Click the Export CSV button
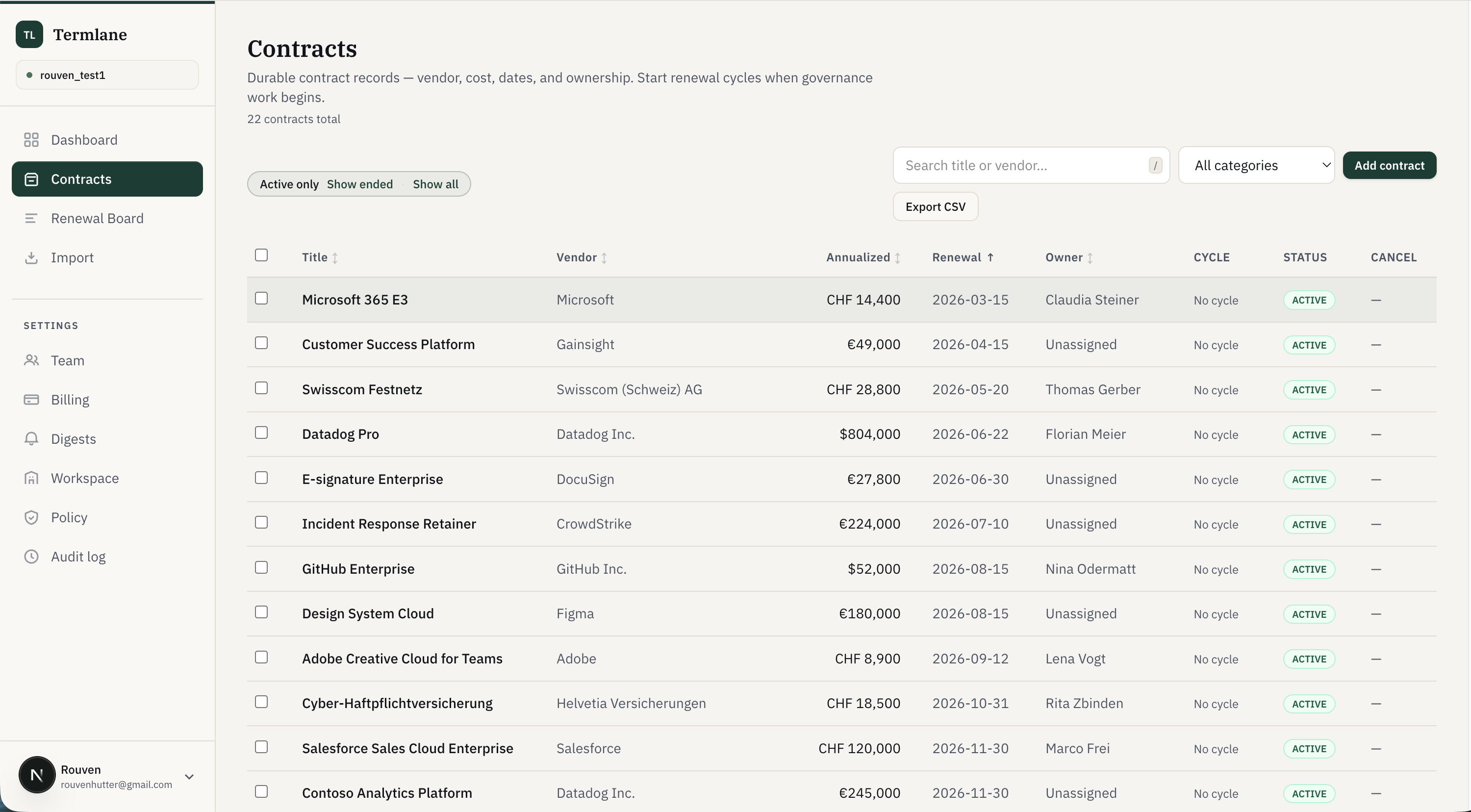This screenshot has width=1471, height=812. (x=936, y=207)
